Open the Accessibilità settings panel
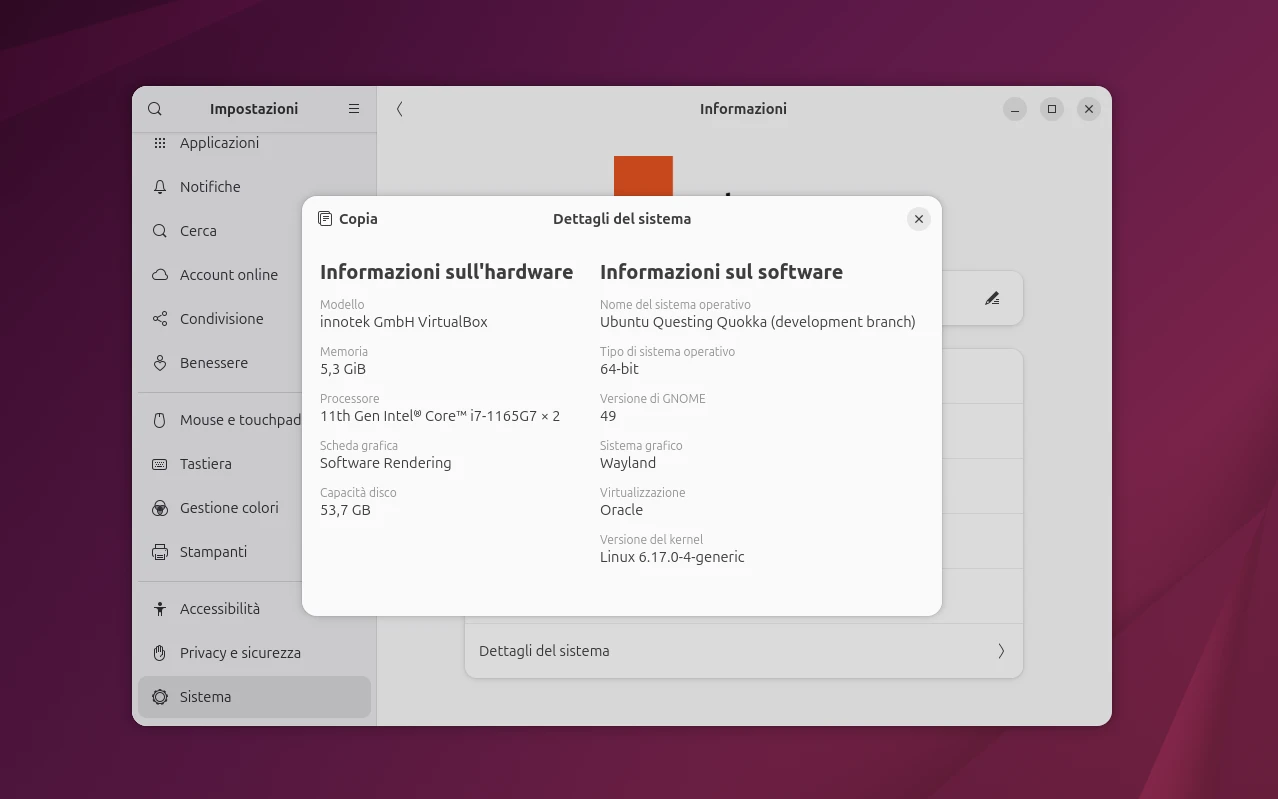1278x799 pixels. (221, 608)
